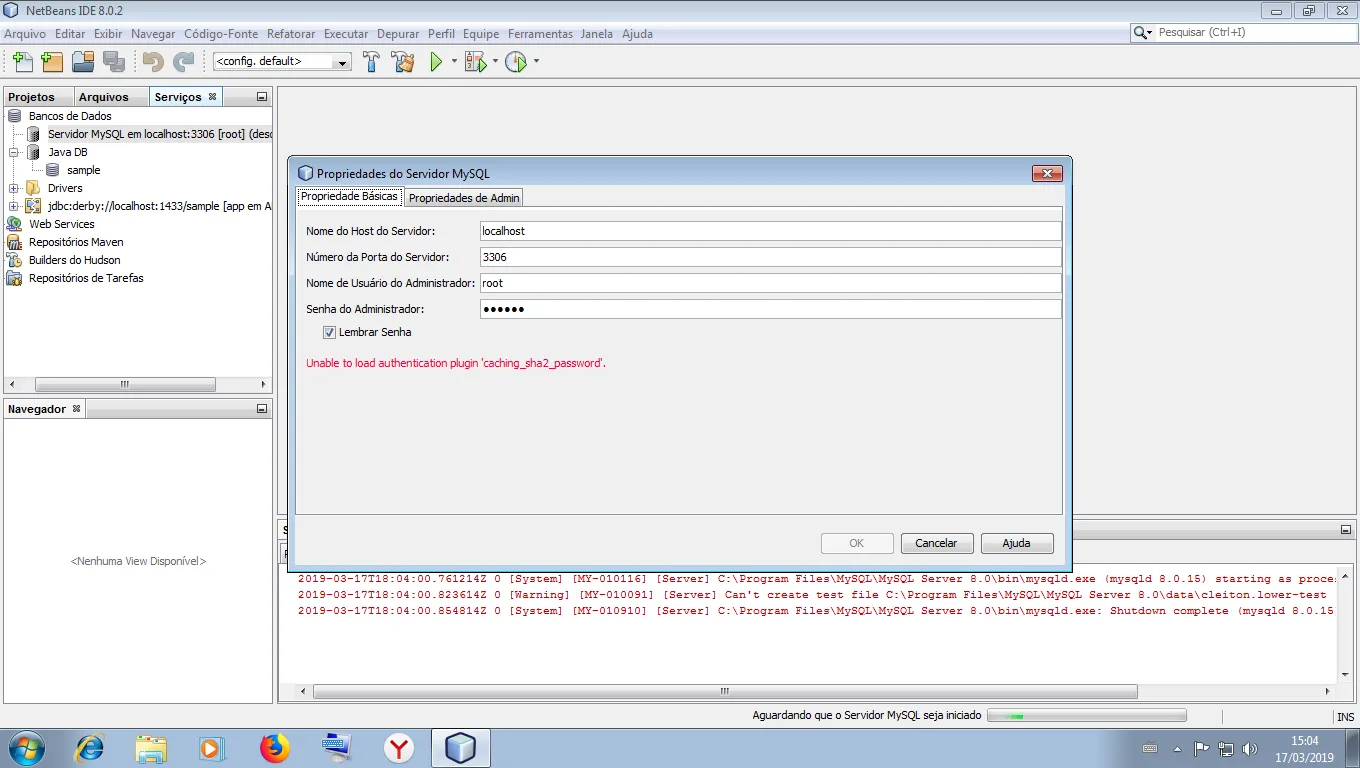
Task: Toggle the Lembrar Senha checkbox
Action: tap(329, 332)
